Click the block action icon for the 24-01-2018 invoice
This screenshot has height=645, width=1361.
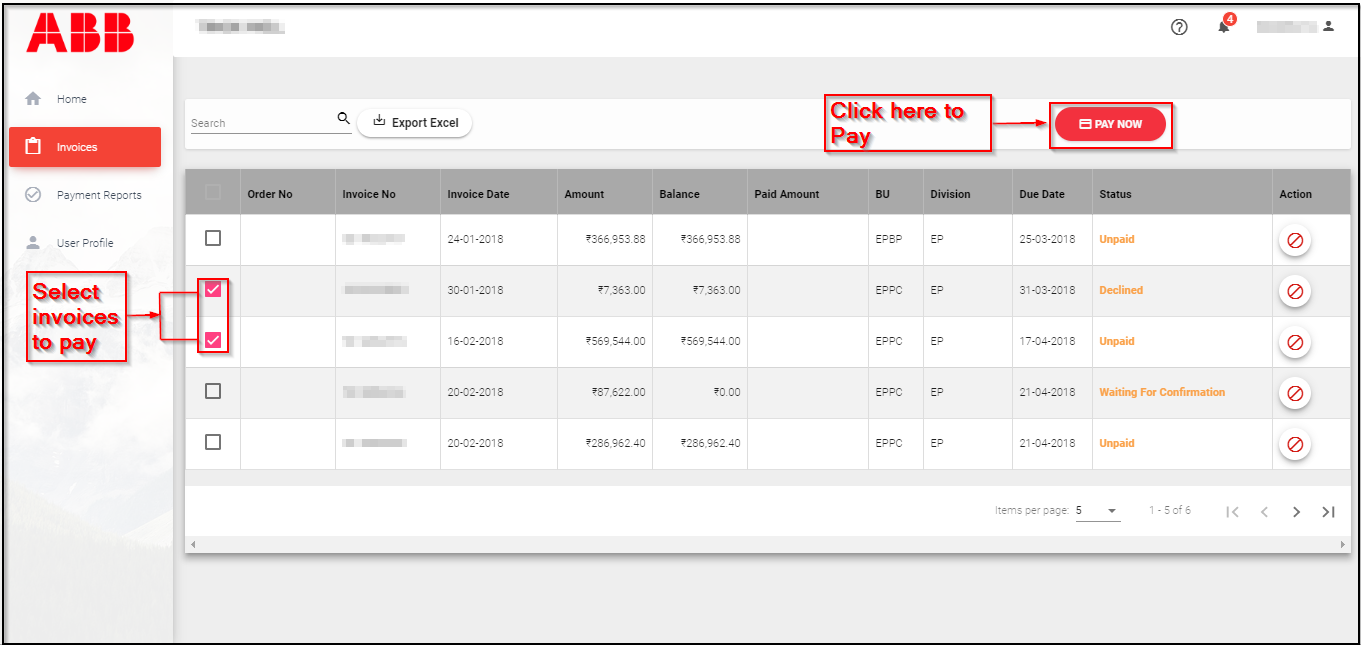tap(1295, 240)
